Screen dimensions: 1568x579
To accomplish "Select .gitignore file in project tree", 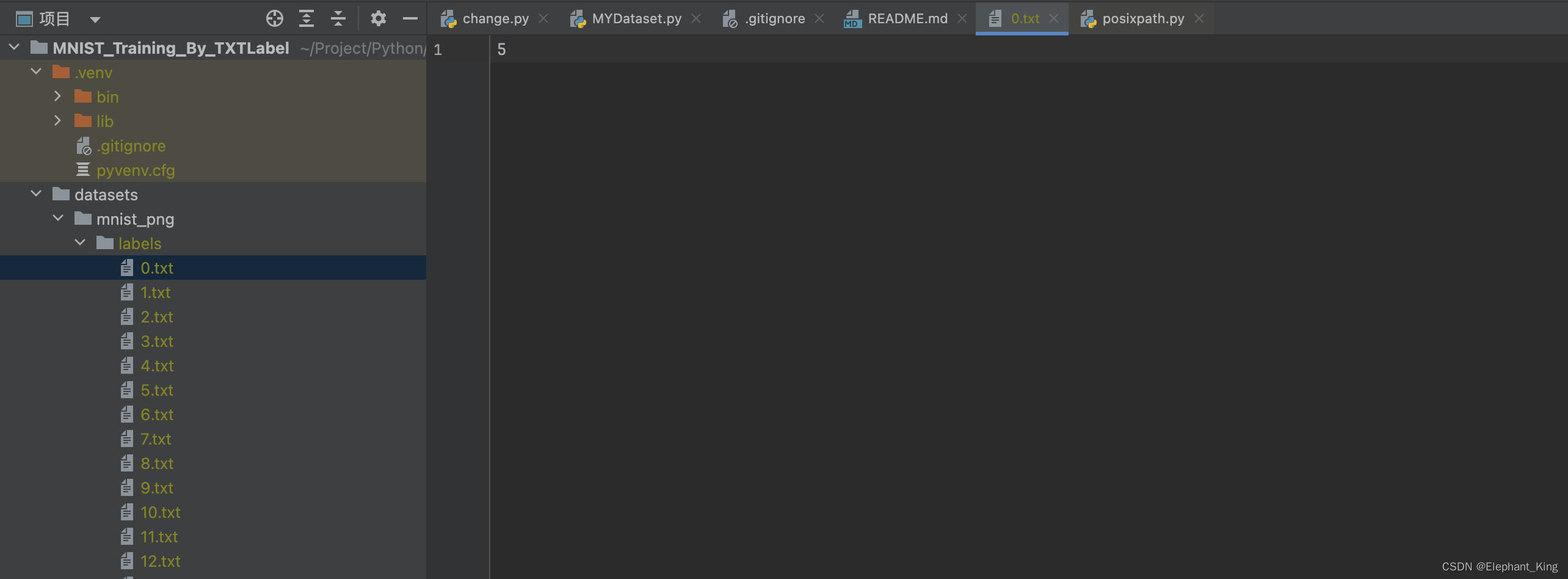I will pos(131,146).
